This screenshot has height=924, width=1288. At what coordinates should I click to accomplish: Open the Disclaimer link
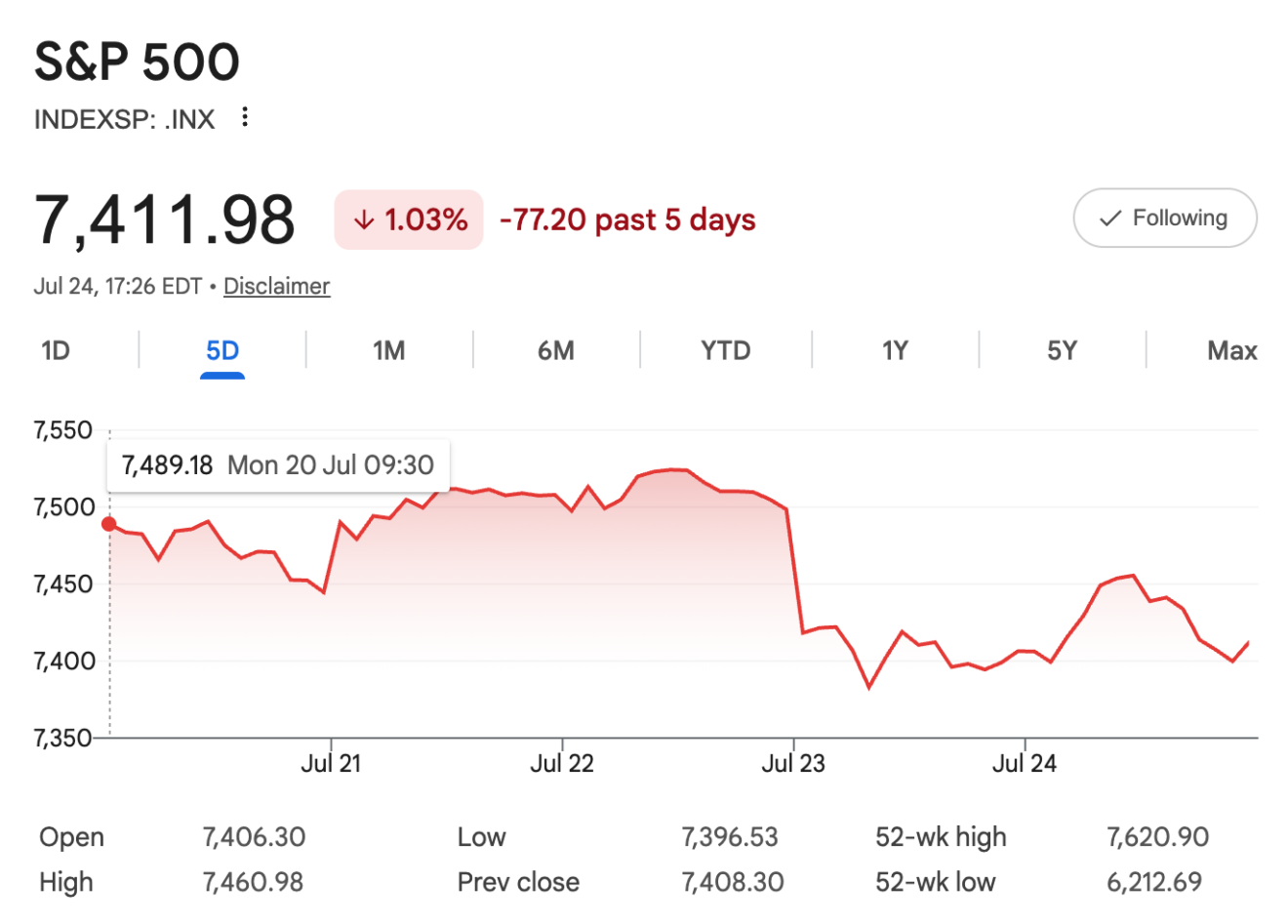277,286
